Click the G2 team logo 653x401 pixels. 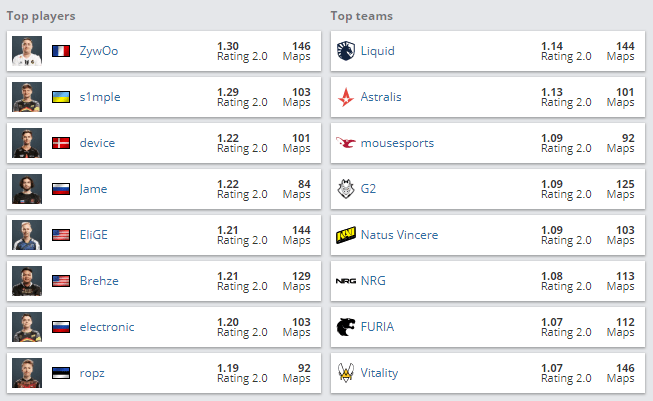tap(345, 189)
